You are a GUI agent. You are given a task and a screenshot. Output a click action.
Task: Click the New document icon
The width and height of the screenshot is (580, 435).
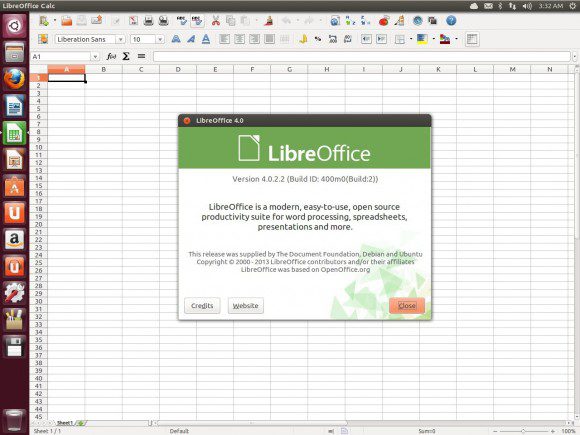tap(44, 21)
